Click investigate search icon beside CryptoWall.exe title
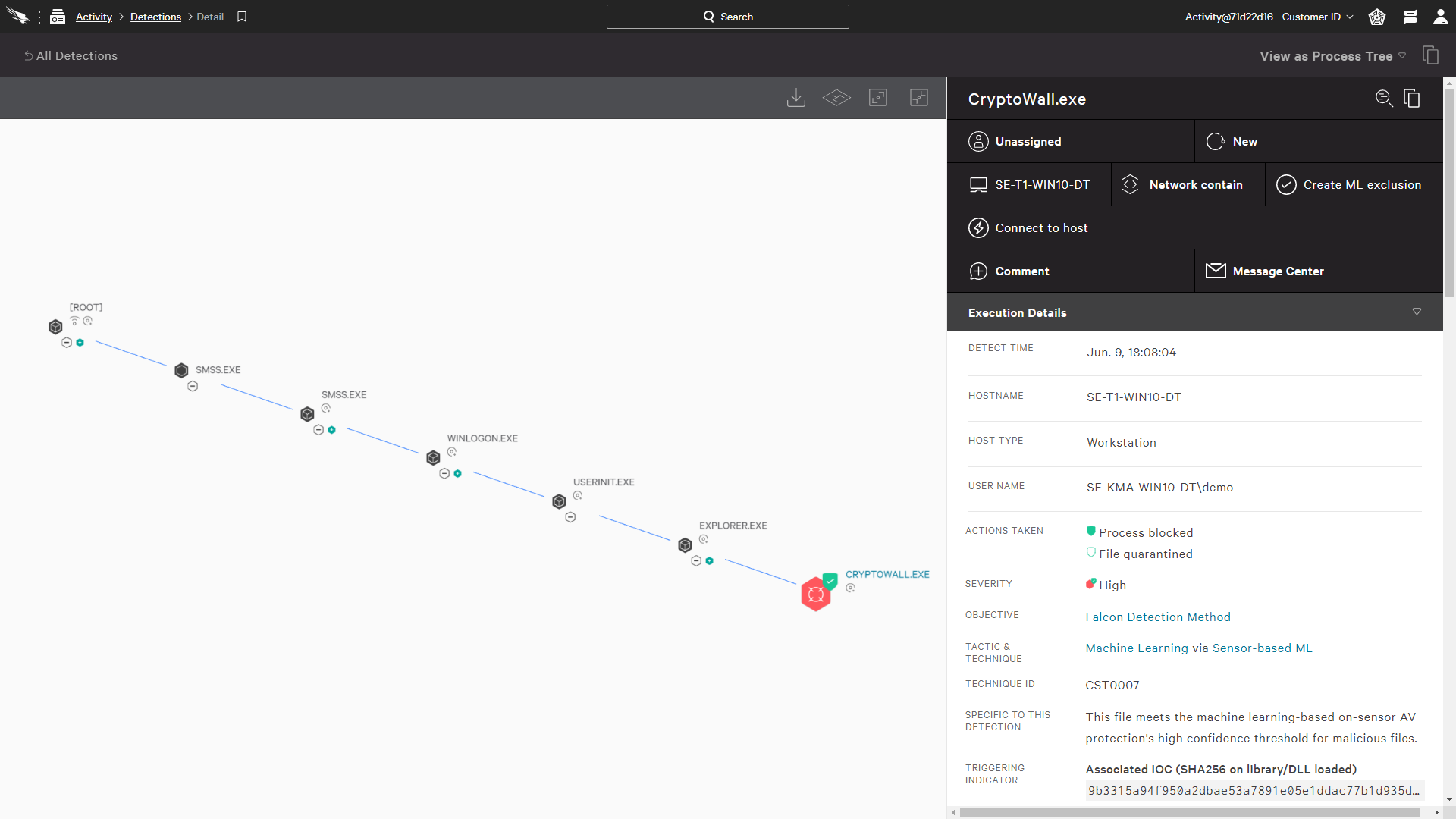 tap(1384, 99)
